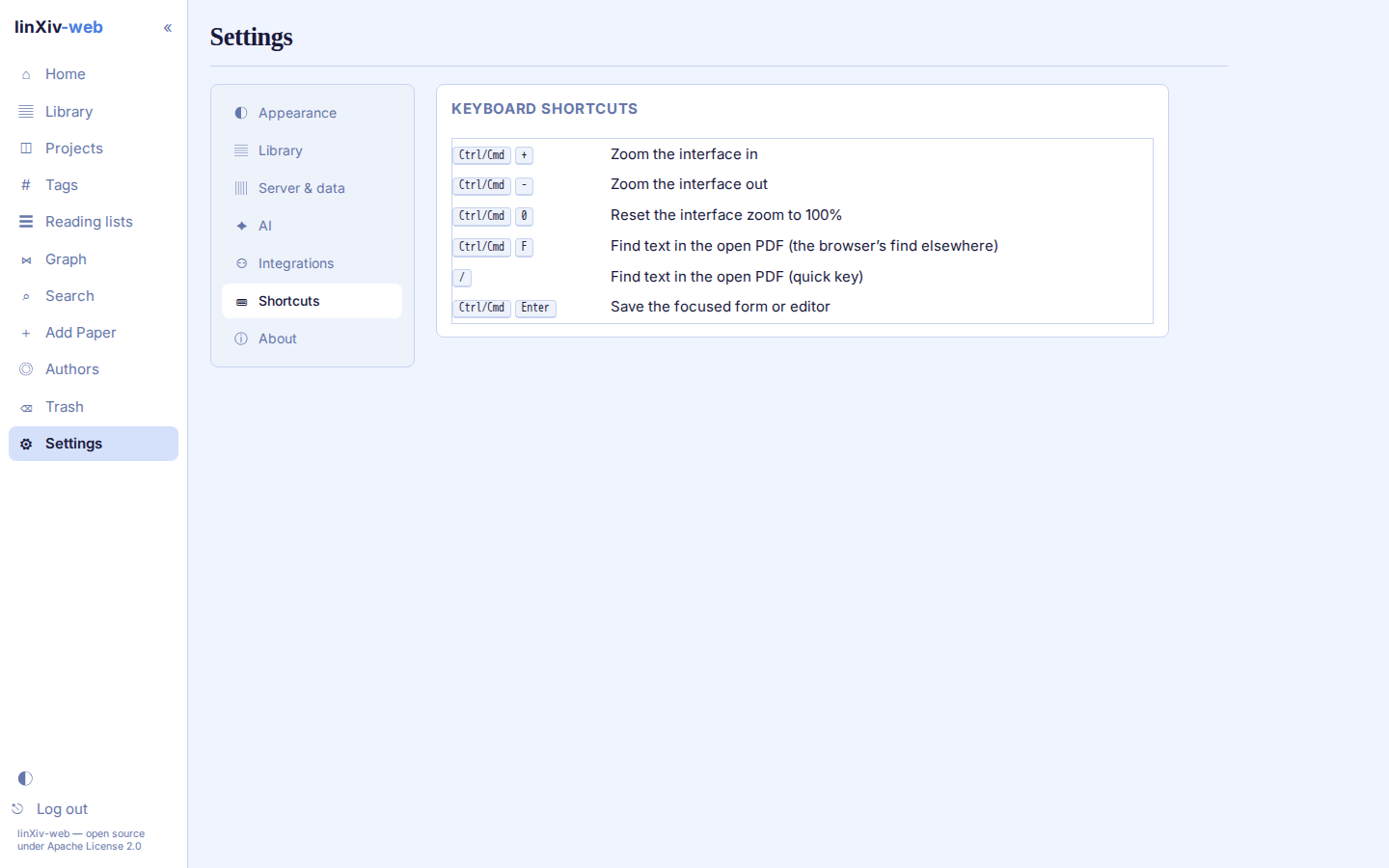Screen dimensions: 1389x868
Task: Click the Authors icon
Action: point(26,369)
